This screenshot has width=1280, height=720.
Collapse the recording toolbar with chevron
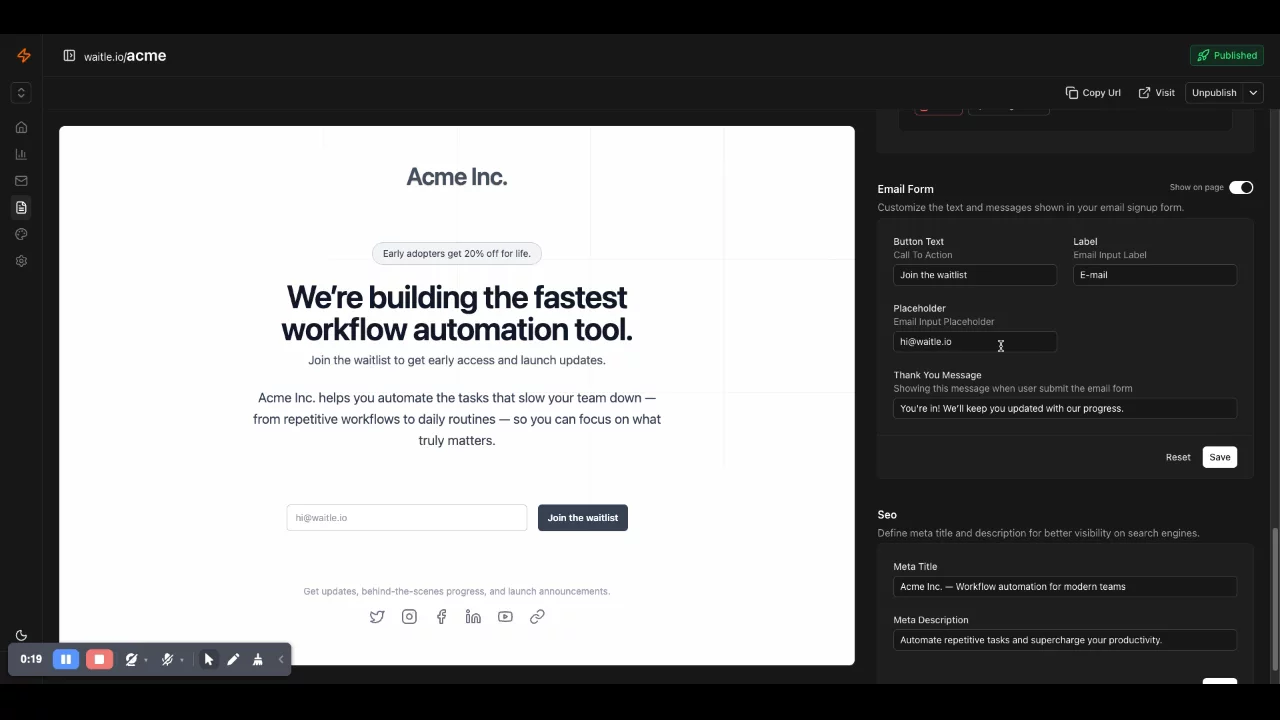[281, 660]
